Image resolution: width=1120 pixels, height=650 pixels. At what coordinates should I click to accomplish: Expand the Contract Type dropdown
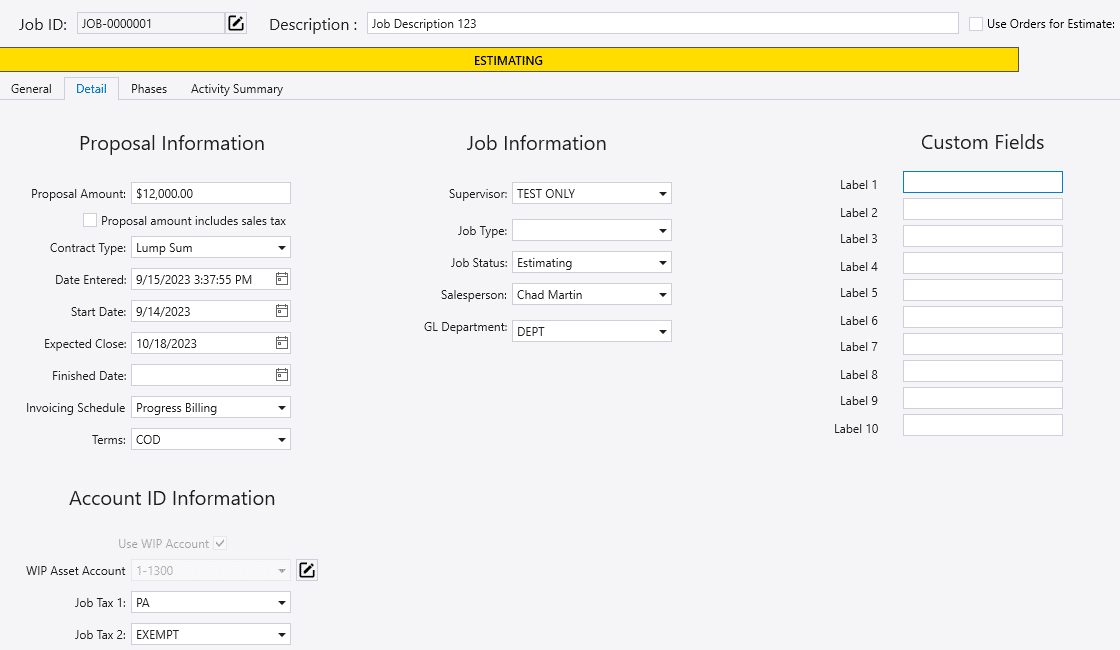(x=281, y=247)
